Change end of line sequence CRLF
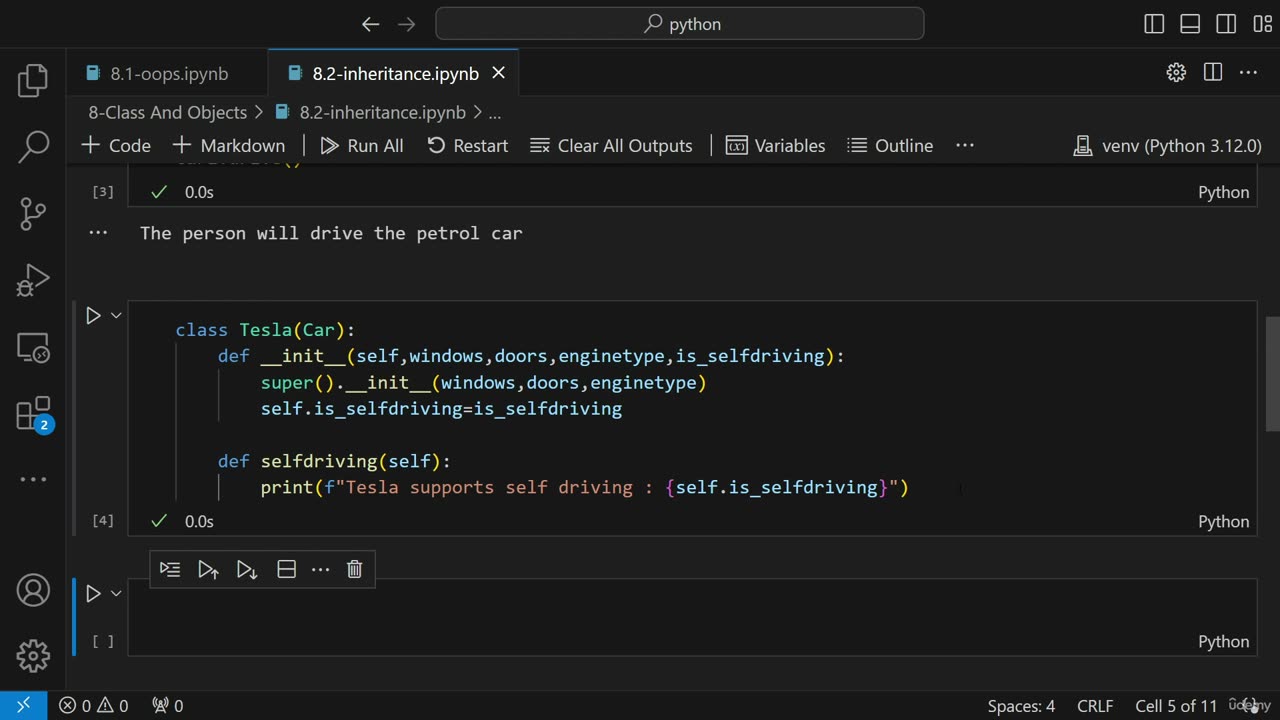The image size is (1280, 720). click(1095, 706)
